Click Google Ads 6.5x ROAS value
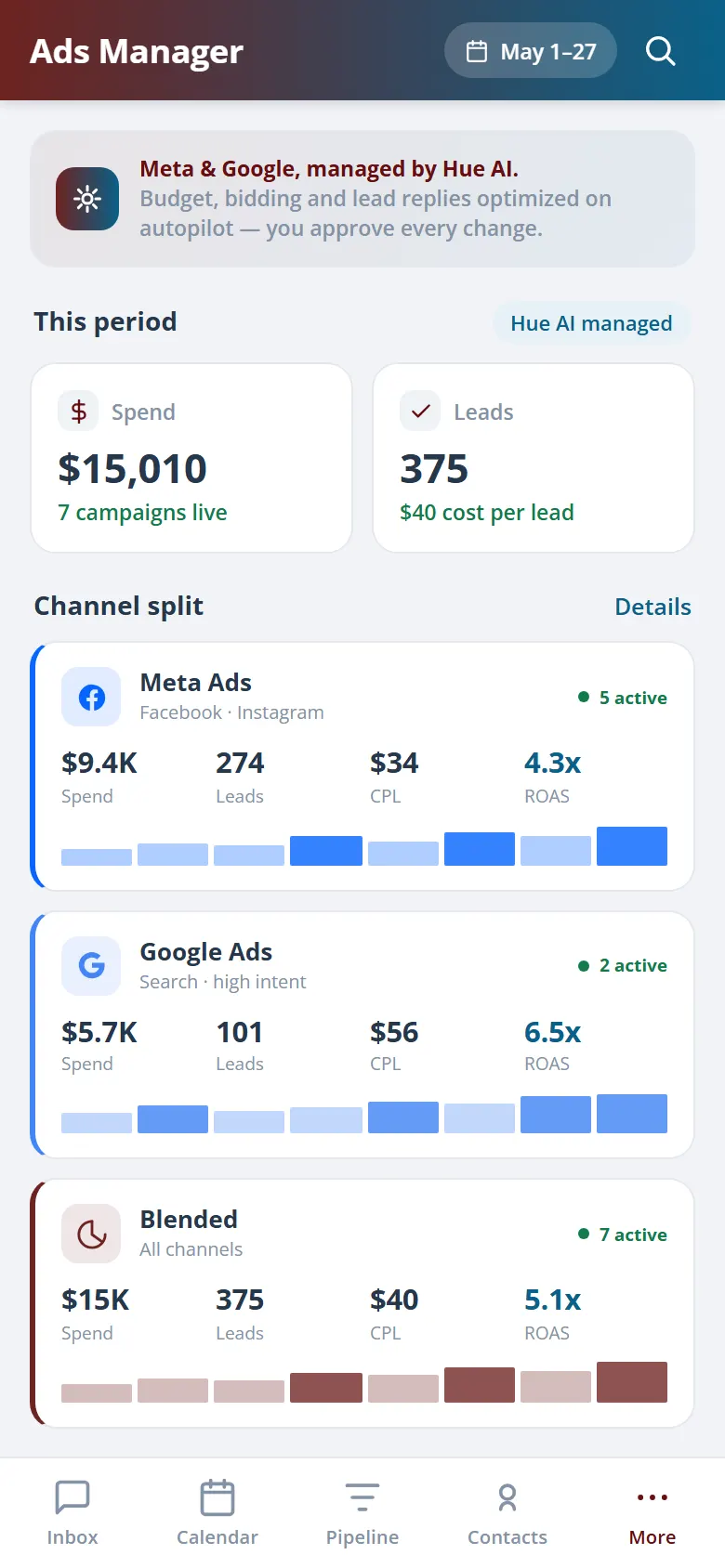Screen dimensions: 725x1568 tap(552, 1033)
